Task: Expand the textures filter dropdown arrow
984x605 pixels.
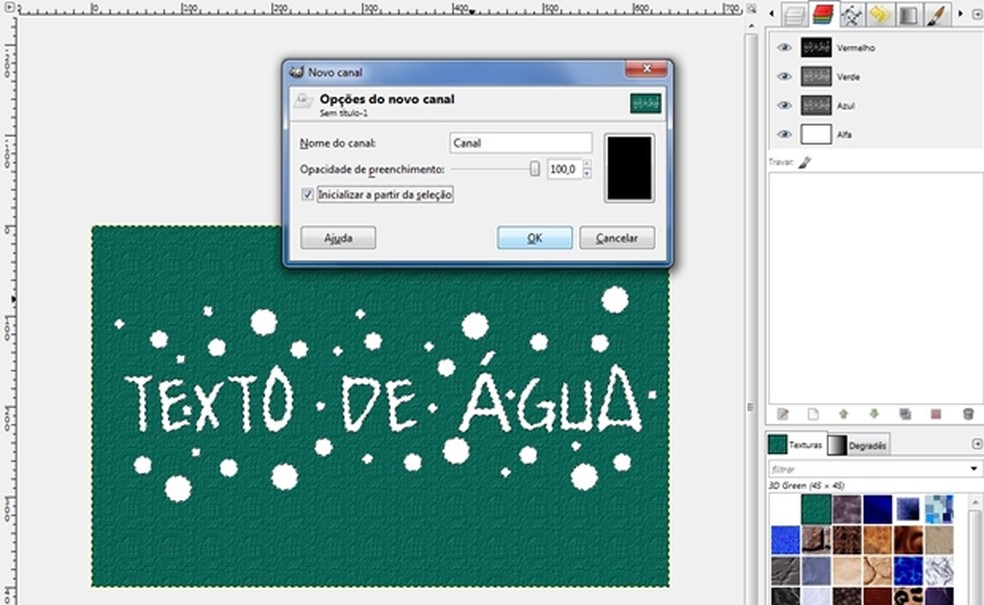Action: (974, 469)
